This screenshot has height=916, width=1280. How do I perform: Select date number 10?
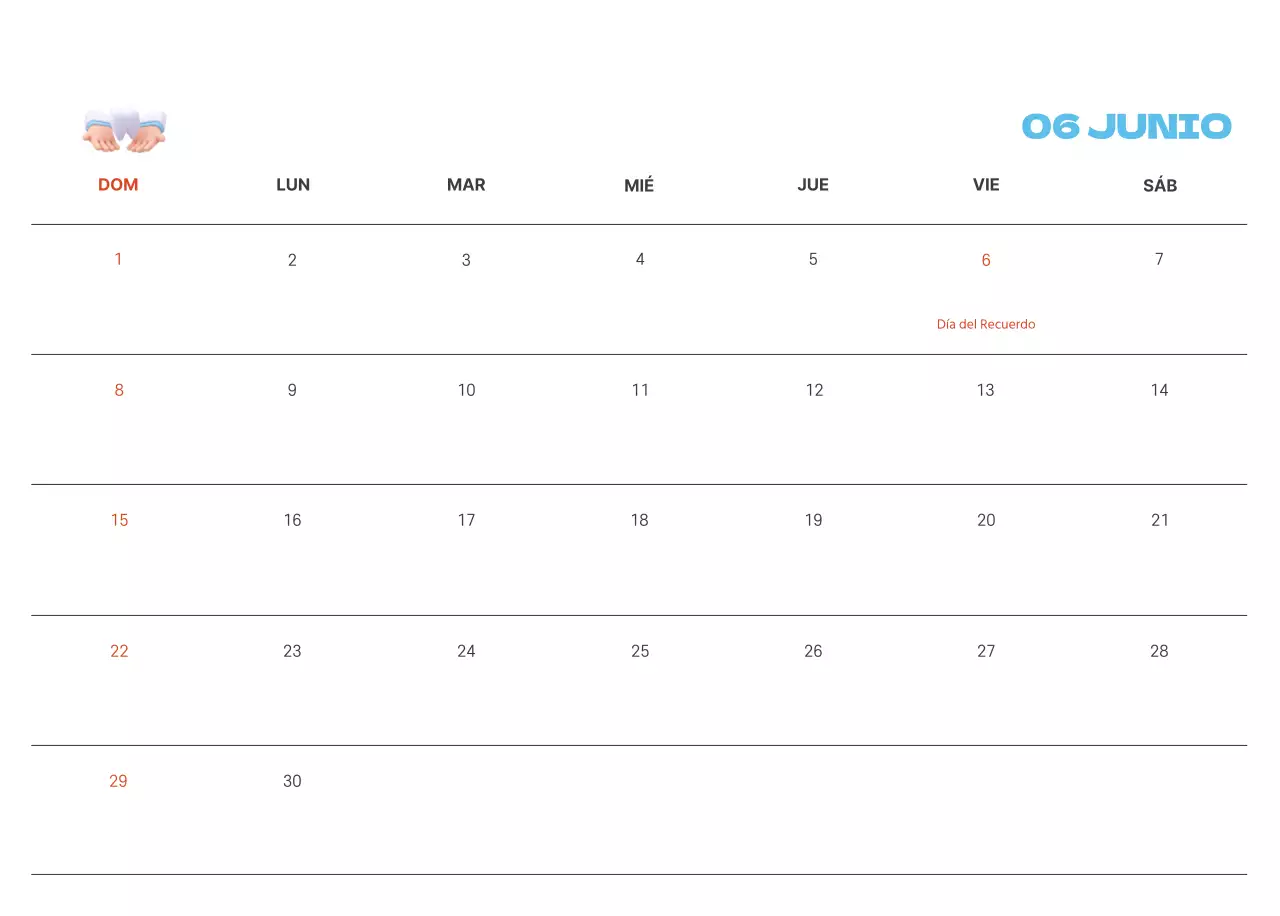(x=466, y=390)
